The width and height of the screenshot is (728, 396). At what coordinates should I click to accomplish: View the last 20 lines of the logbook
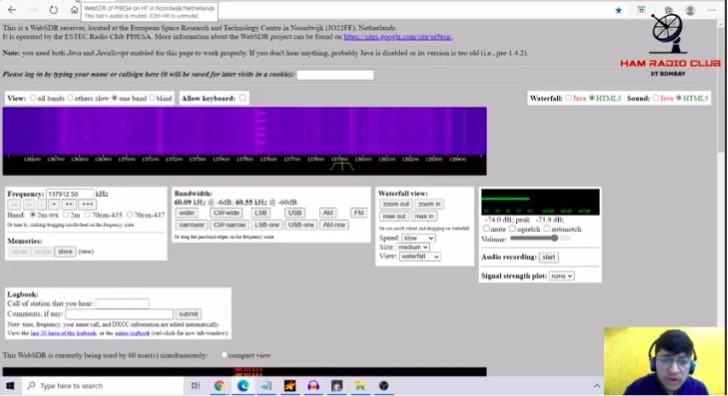64,333
